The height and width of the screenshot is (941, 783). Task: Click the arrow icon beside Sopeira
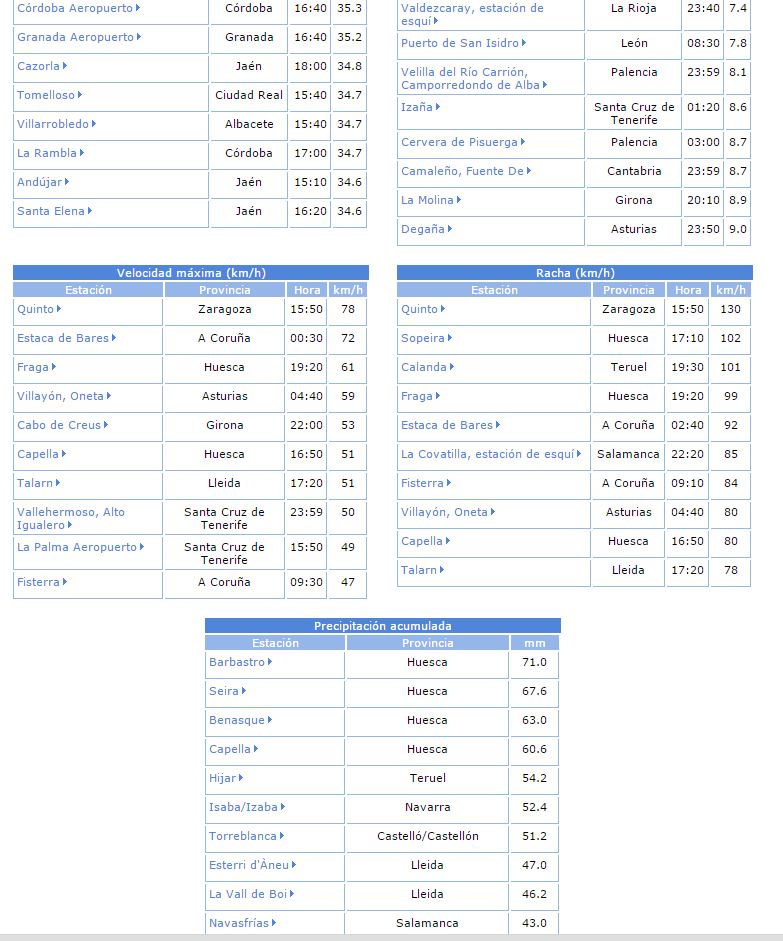451,338
